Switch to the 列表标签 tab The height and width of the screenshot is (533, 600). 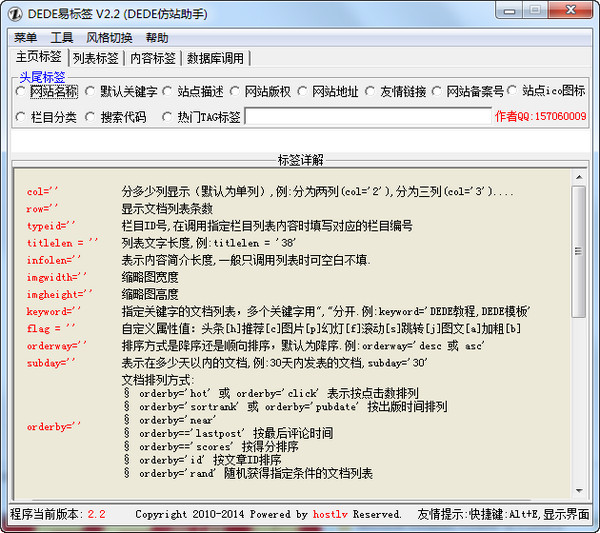pos(96,58)
